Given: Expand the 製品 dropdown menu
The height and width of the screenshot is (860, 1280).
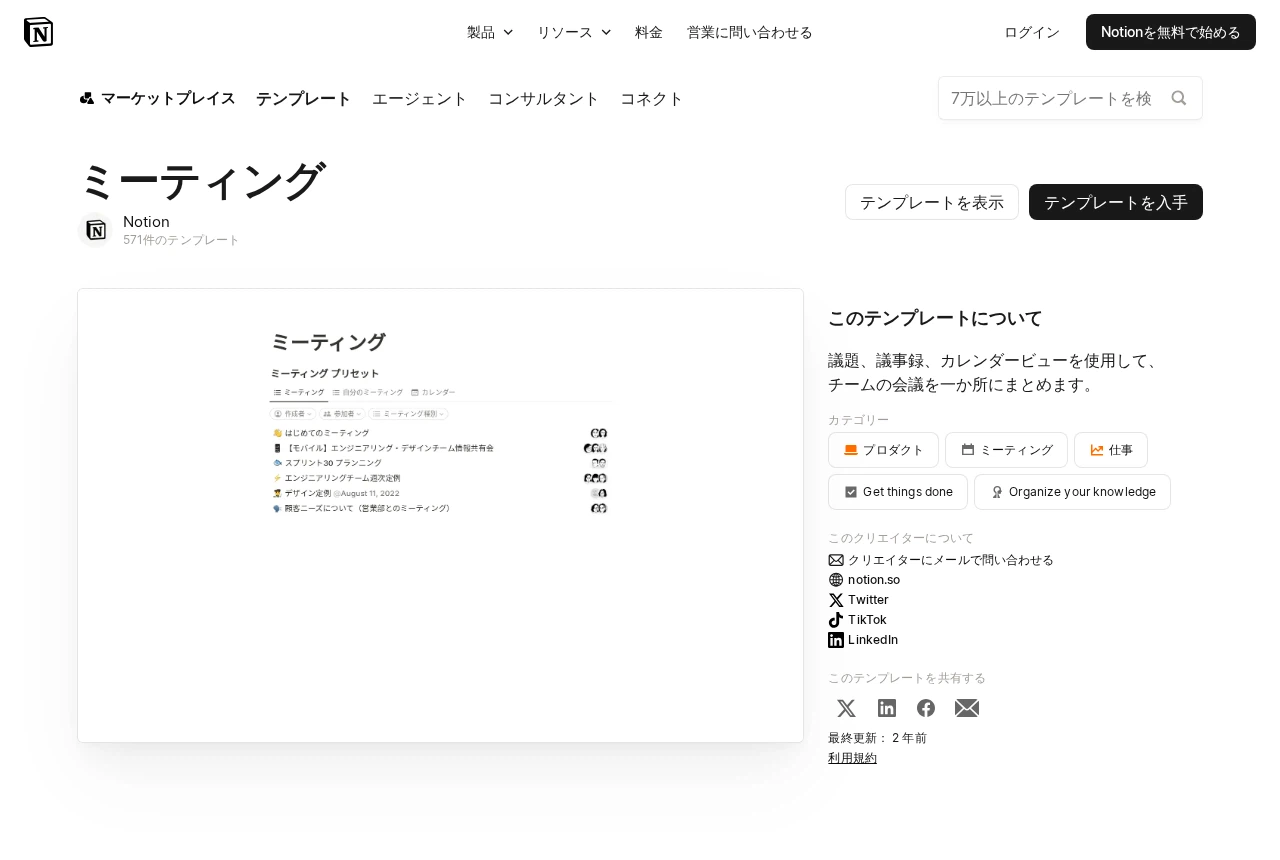Looking at the screenshot, I should pyautogui.click(x=490, y=32).
